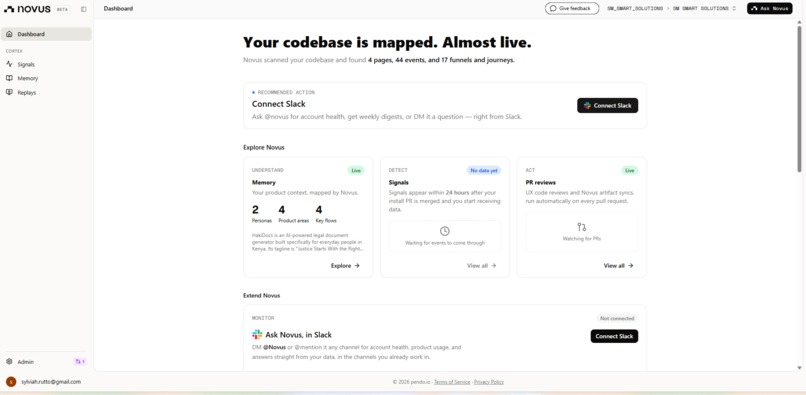
Task: Open Memory in the sidebar
Action: 46,78
